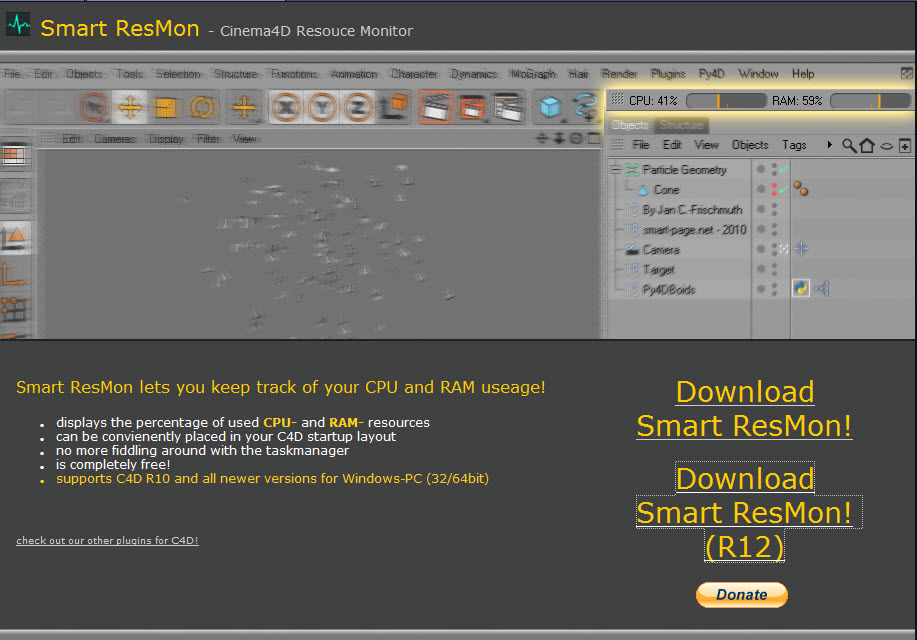Pick the Rotate tool icon

coord(202,107)
